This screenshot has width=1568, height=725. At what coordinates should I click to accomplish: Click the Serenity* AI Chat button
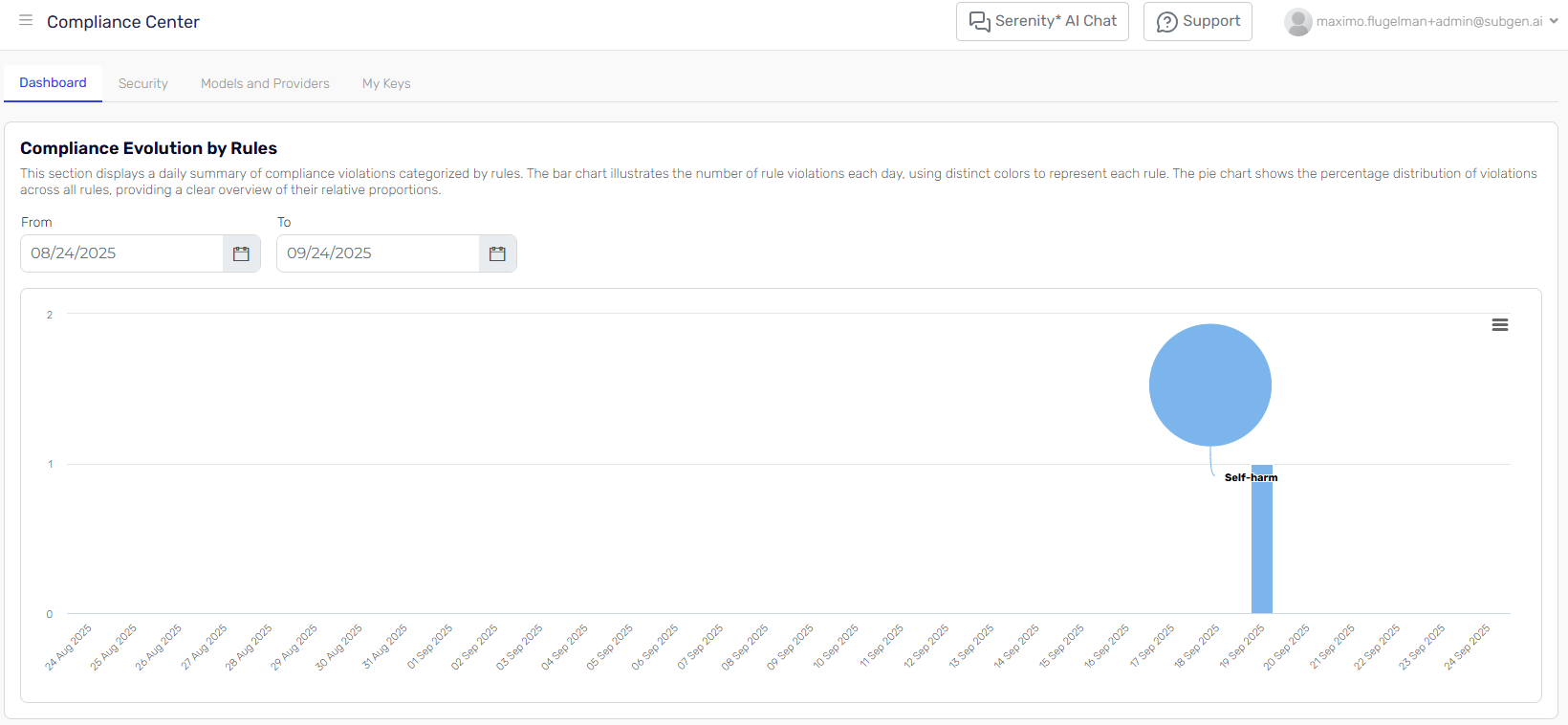(x=1042, y=21)
